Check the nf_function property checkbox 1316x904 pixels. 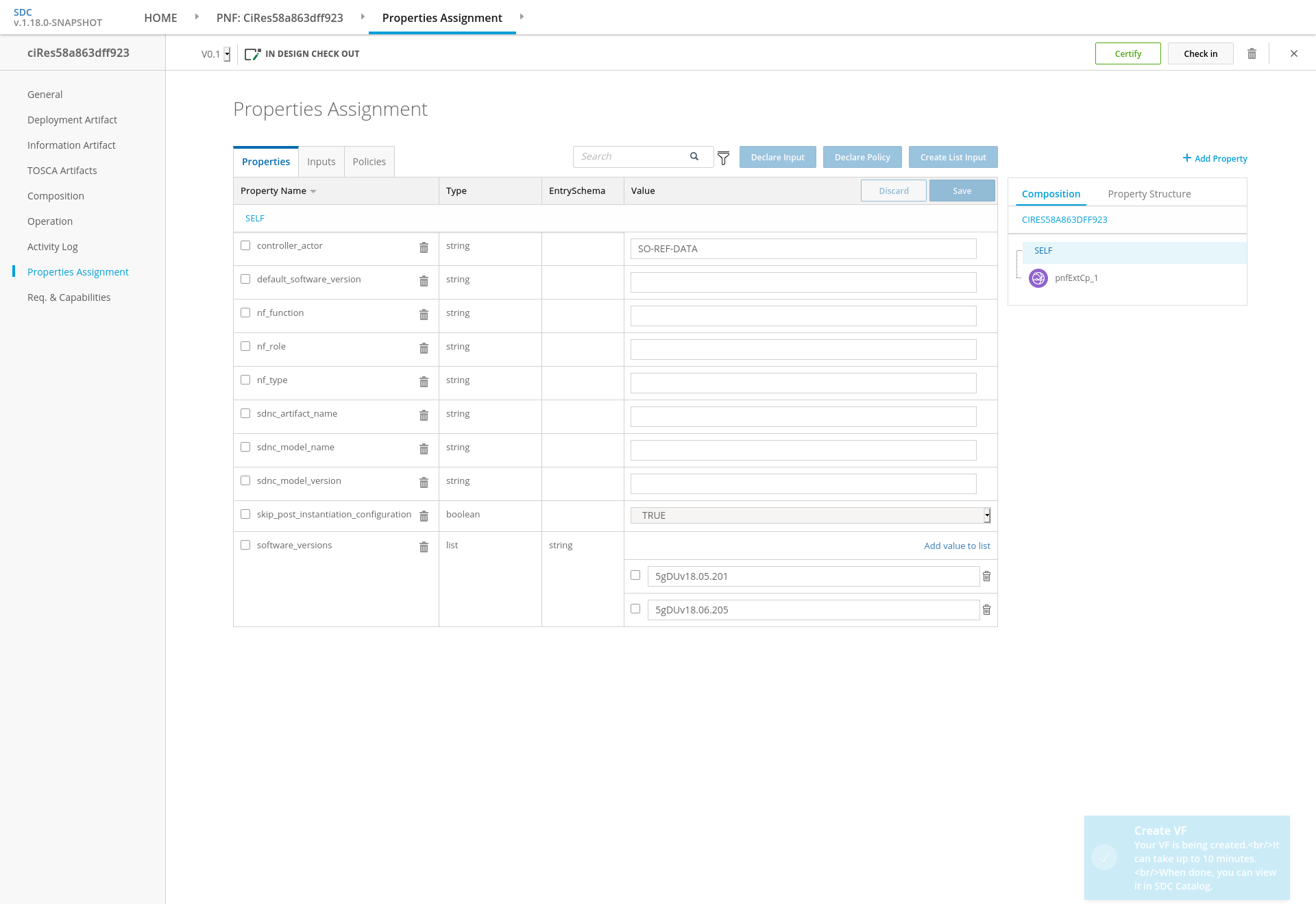(x=245, y=313)
